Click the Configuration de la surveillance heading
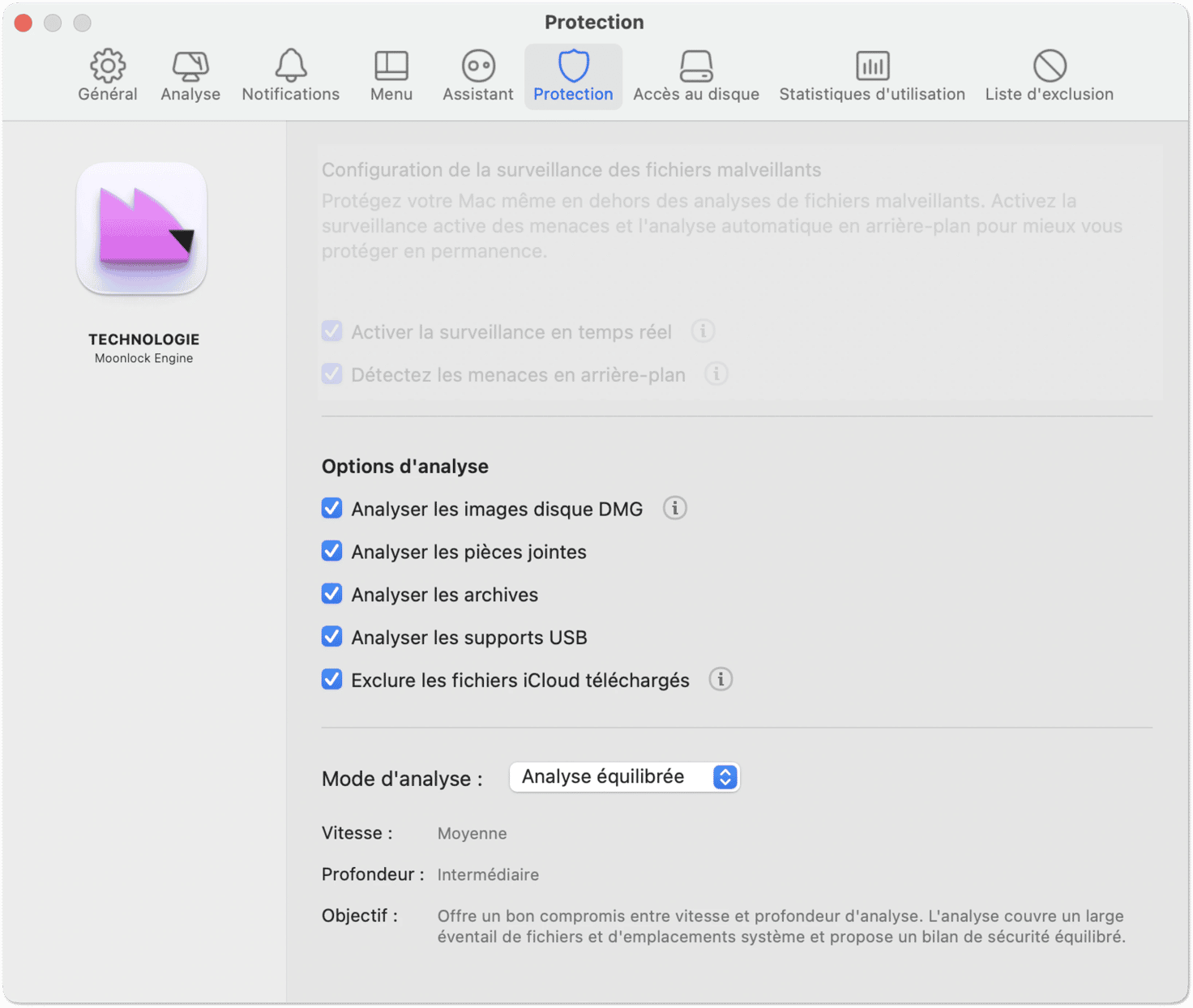Screen dimensions: 1193x1008 point(571,169)
